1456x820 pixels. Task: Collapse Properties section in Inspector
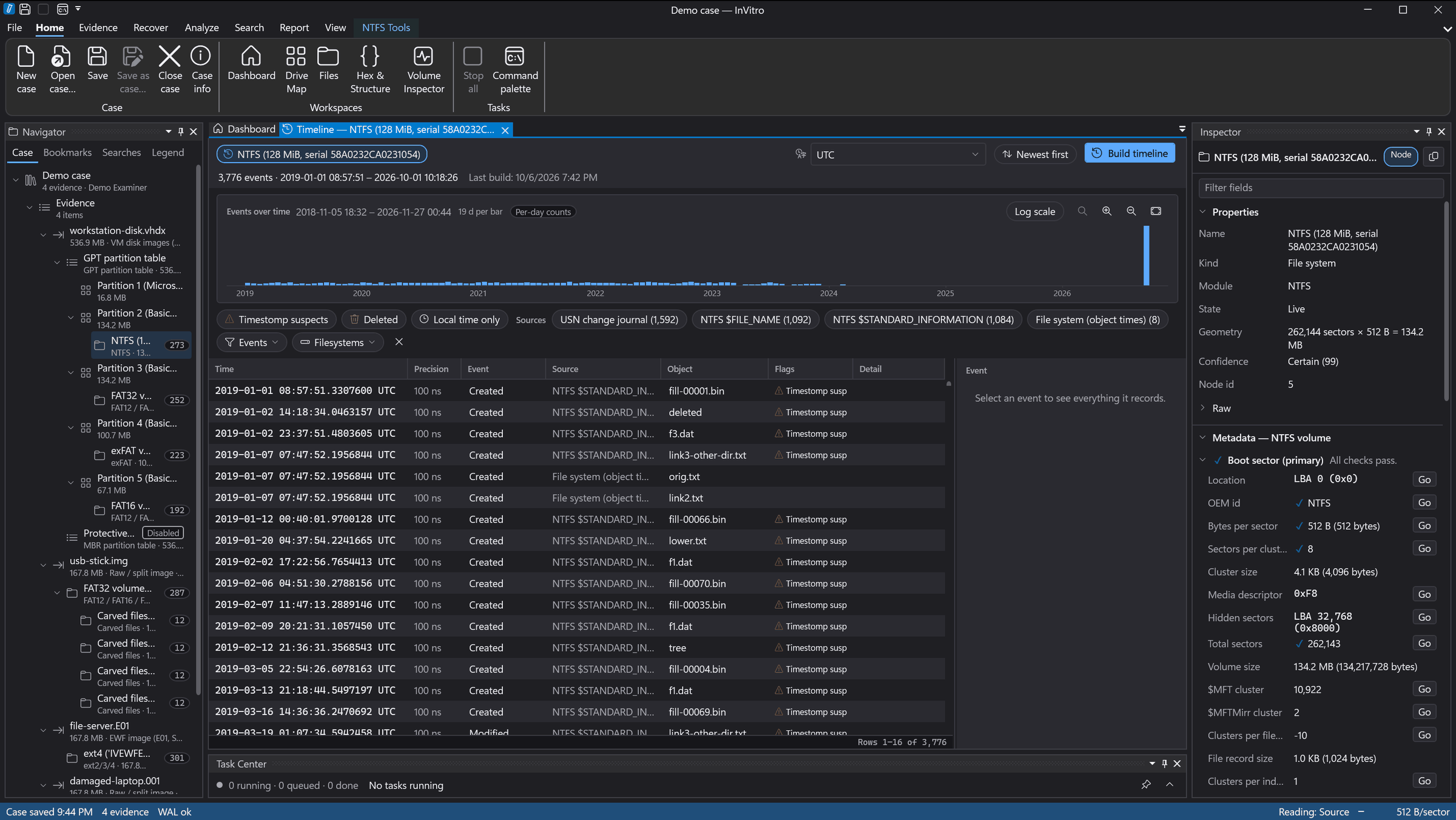tap(1202, 211)
